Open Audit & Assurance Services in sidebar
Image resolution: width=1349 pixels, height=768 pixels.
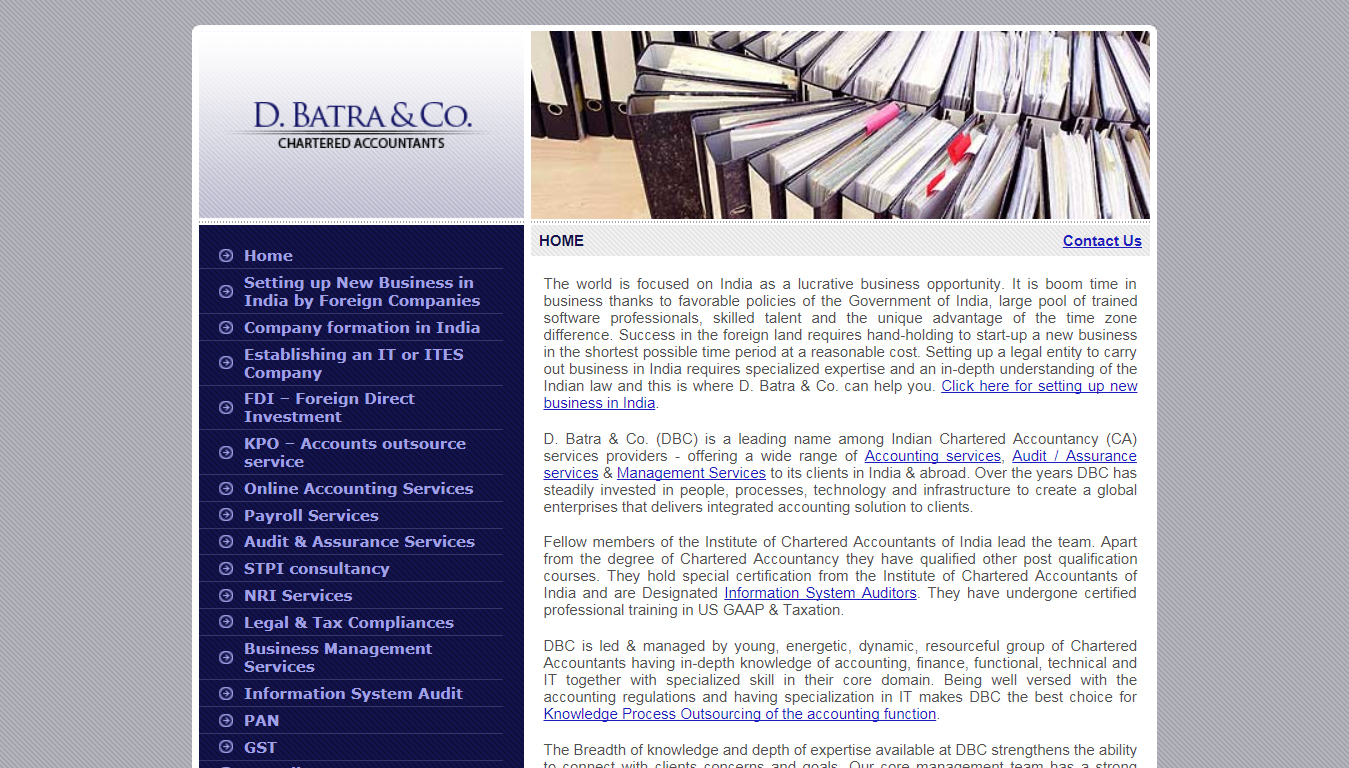tap(359, 542)
